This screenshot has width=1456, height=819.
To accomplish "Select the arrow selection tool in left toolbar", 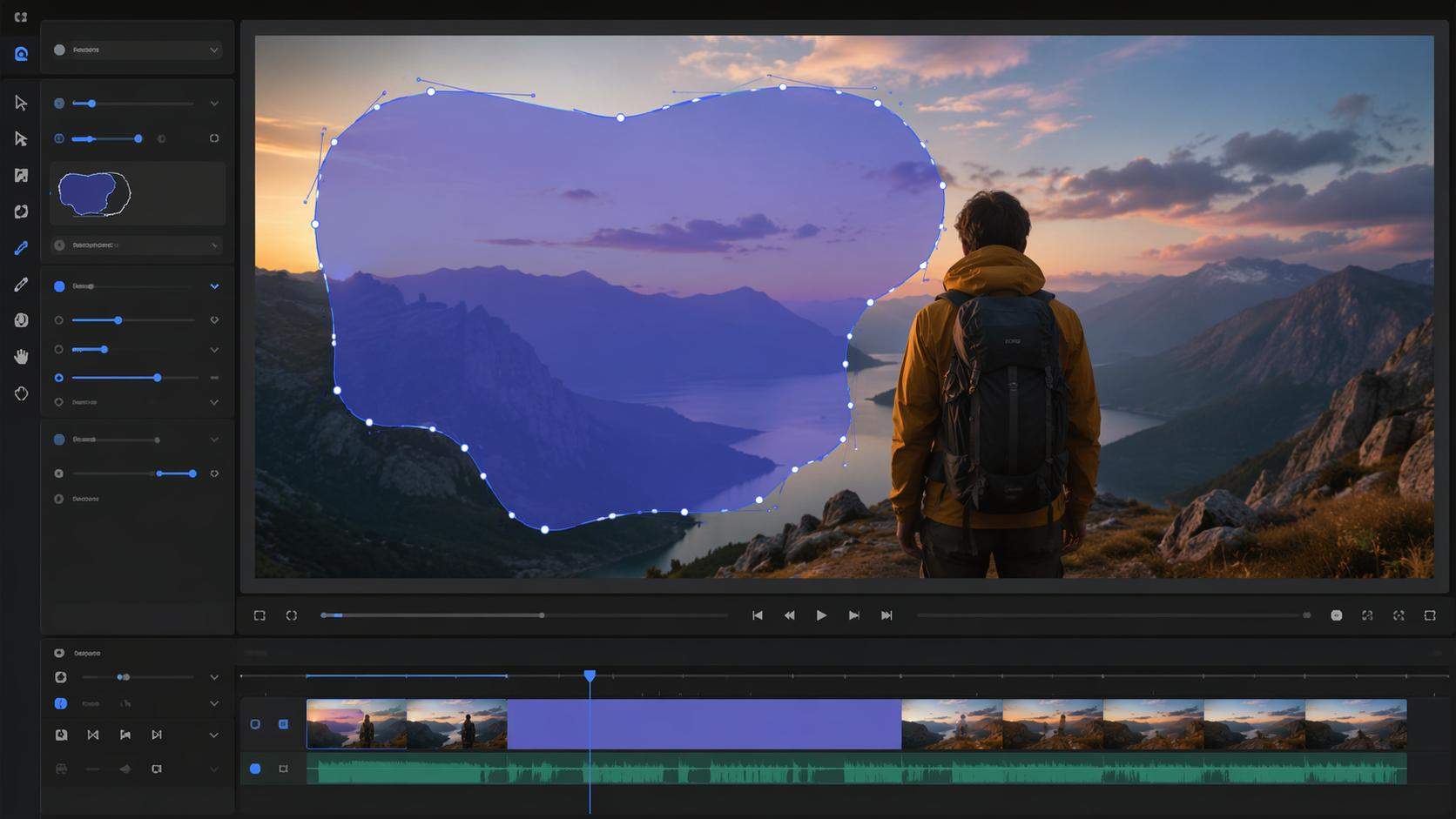I will [x=21, y=103].
